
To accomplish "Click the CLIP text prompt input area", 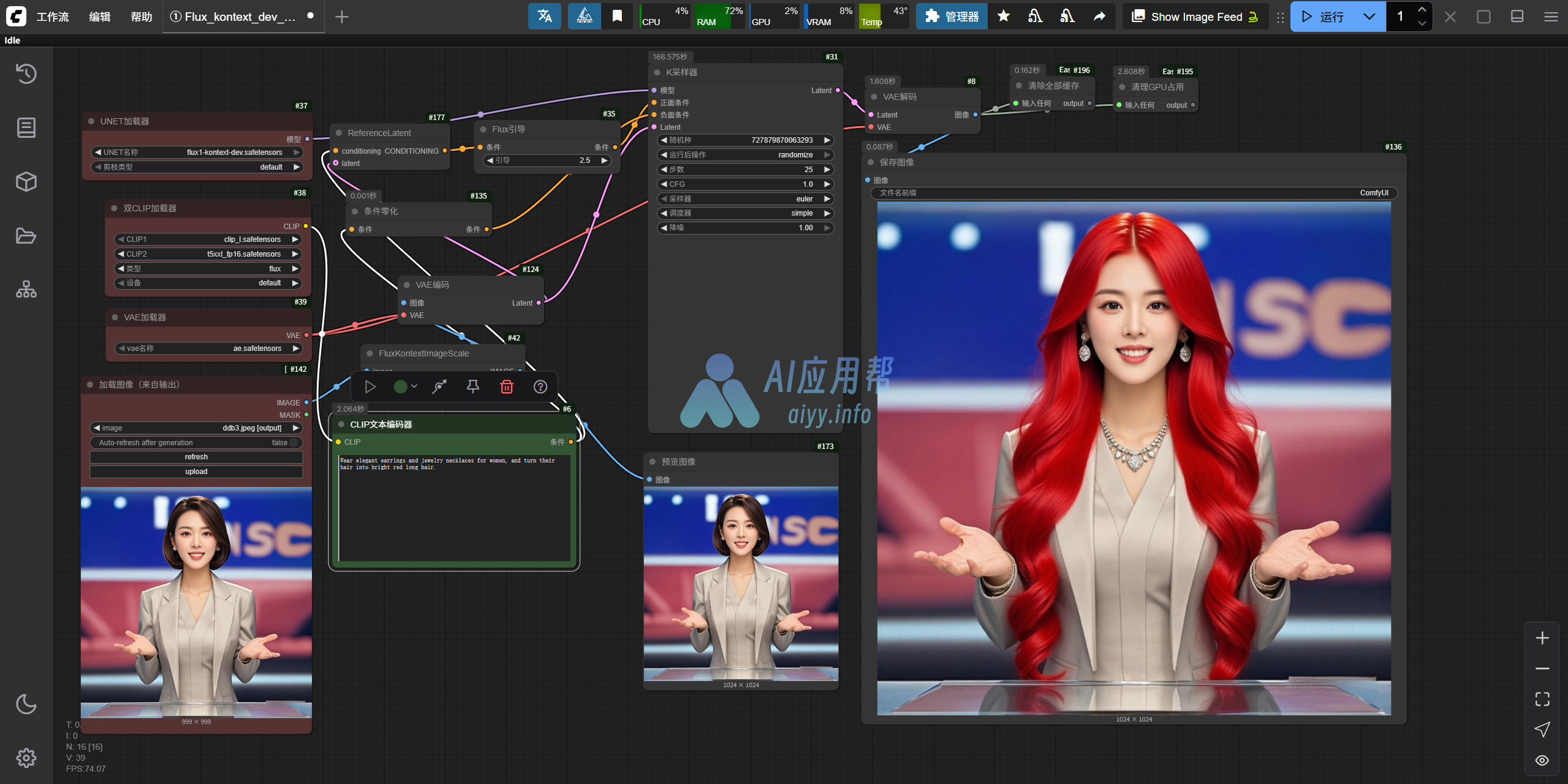I will (x=454, y=507).
